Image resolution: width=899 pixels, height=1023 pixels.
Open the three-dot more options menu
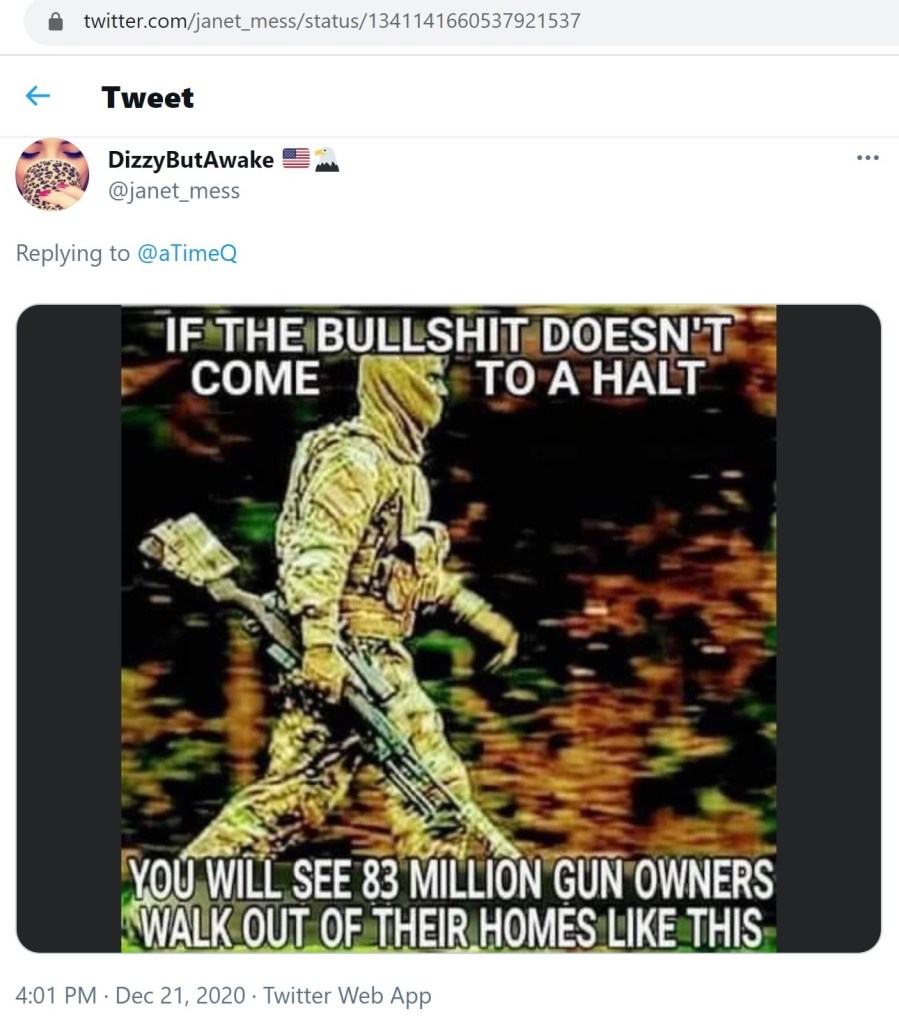click(868, 158)
